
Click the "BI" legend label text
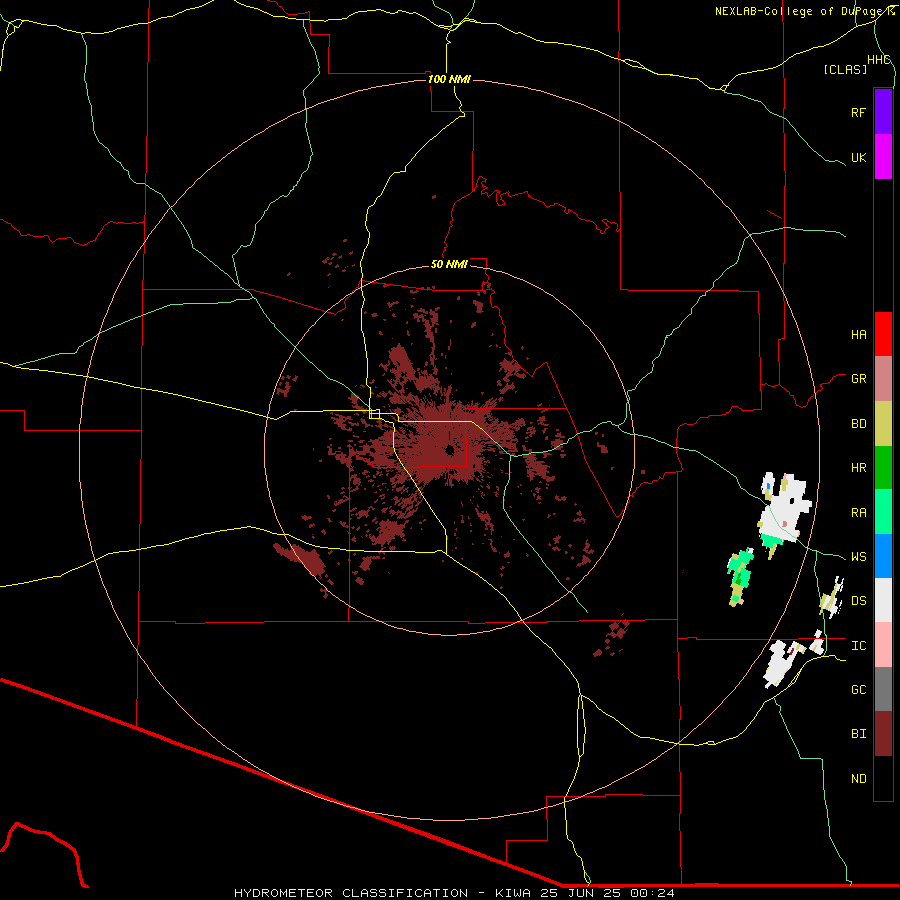click(x=858, y=734)
